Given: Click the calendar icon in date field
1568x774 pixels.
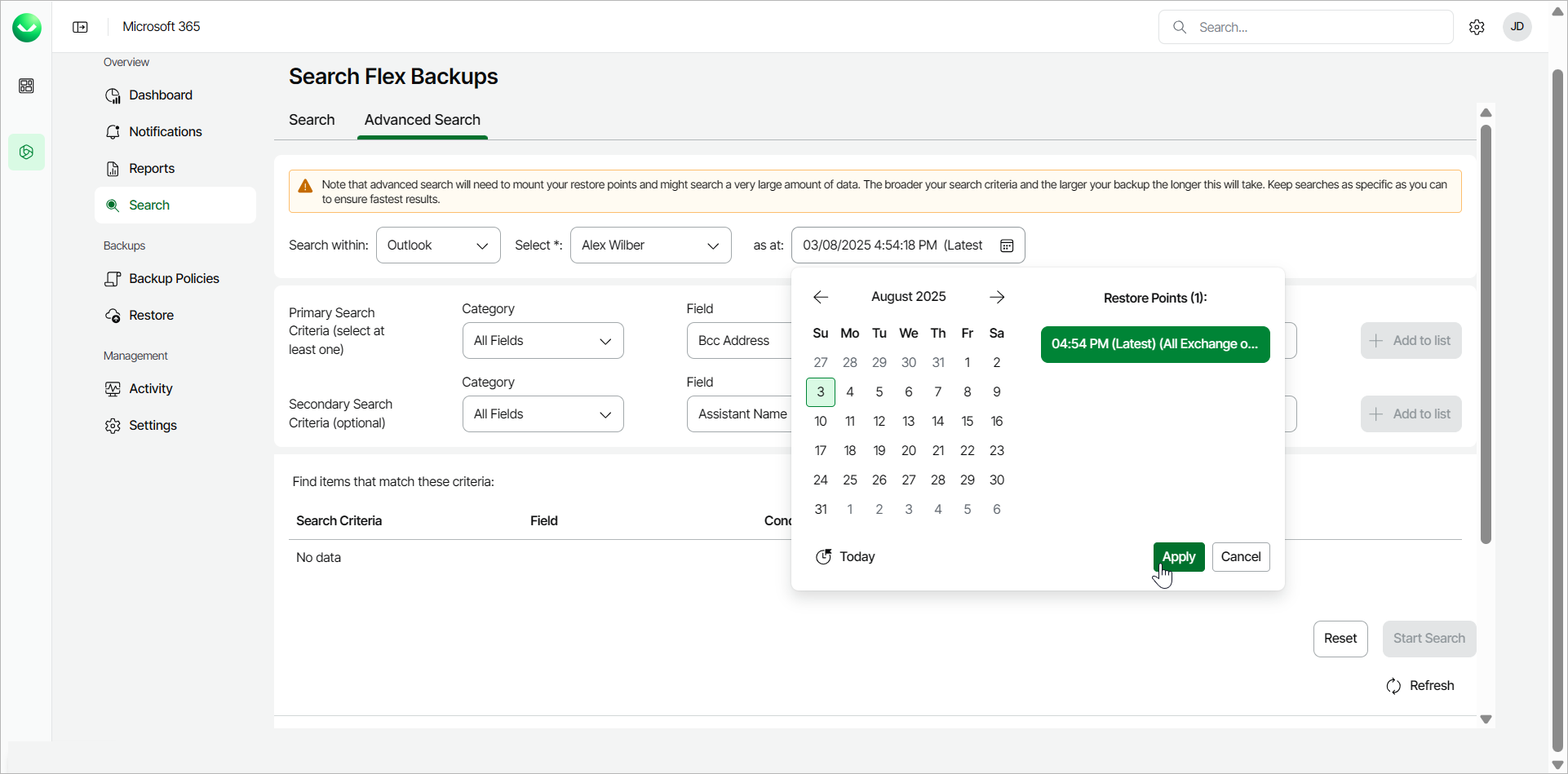Looking at the screenshot, I should point(1007,245).
